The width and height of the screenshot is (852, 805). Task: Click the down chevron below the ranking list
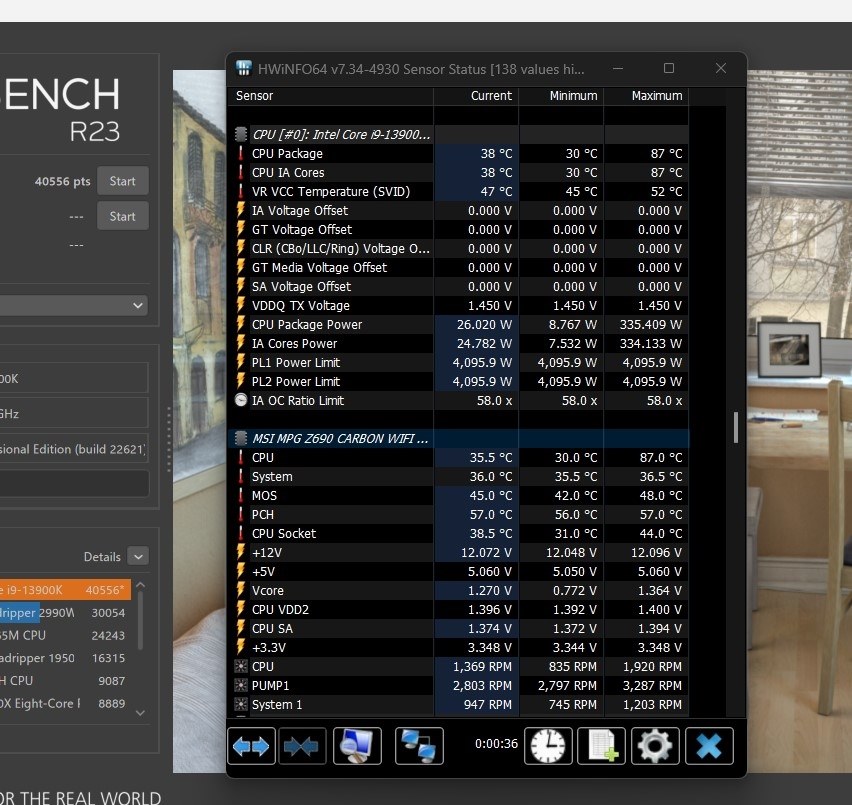pos(139,712)
